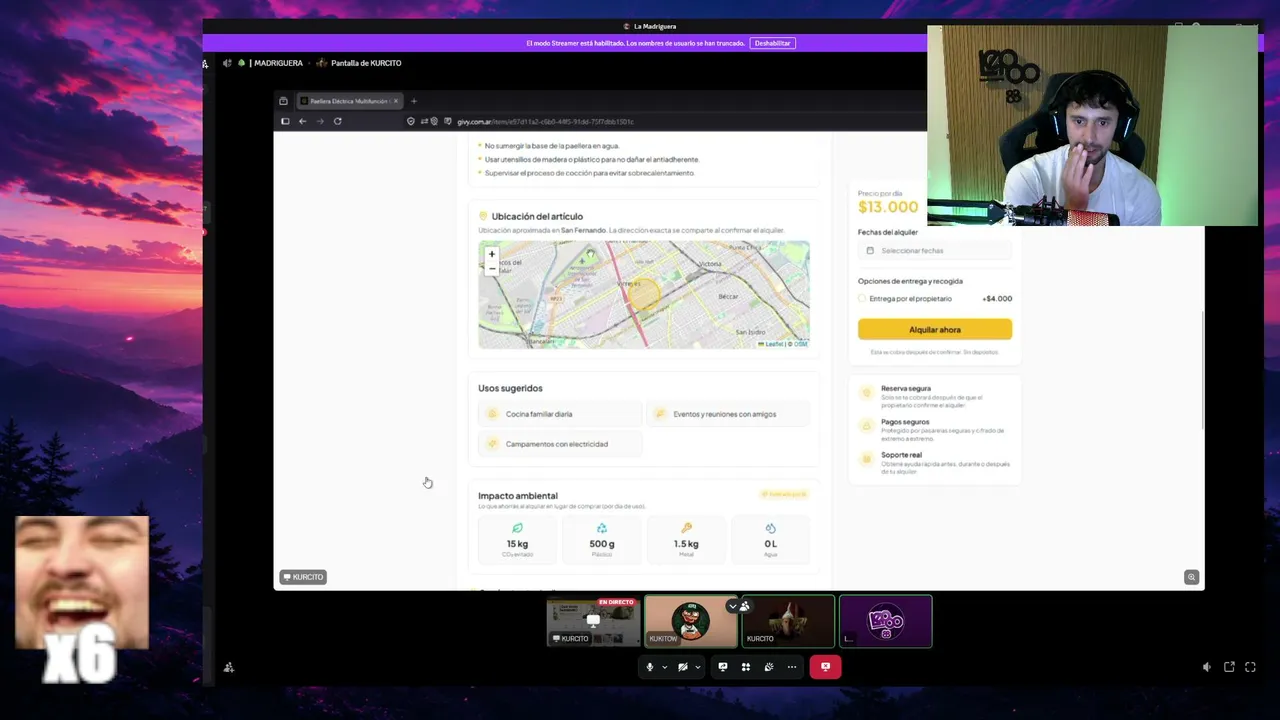Viewport: 1280px width, 720px height.
Task: Click the Fechas del alquiler label
Action: (888, 232)
